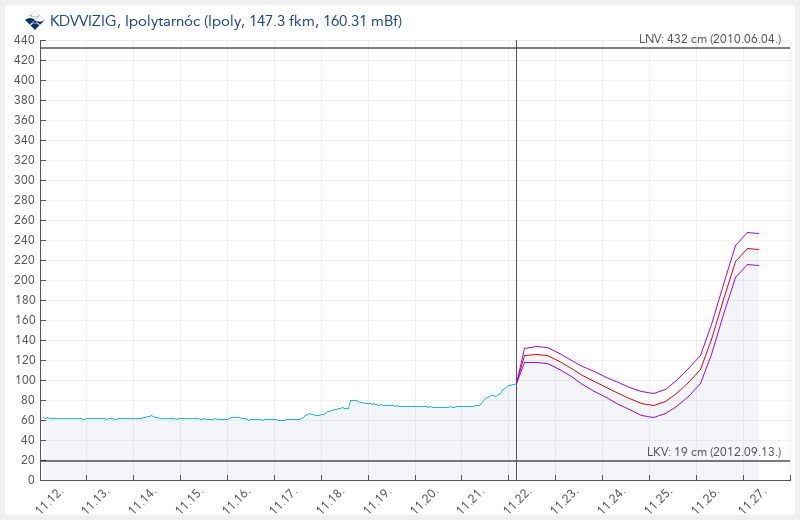The image size is (800, 520).
Task: Click the blue measured line bump near 11.18.
Action: [x=352, y=400]
